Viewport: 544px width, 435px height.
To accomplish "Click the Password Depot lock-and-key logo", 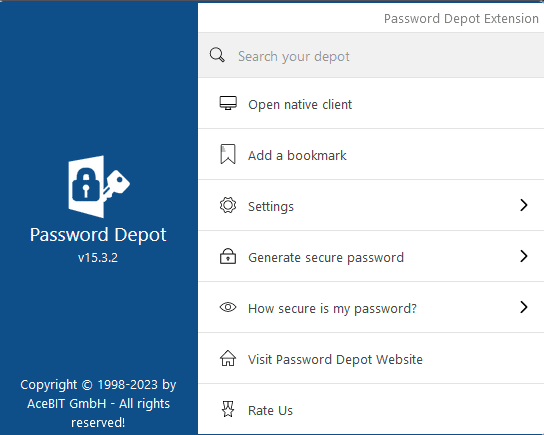I will (x=99, y=187).
